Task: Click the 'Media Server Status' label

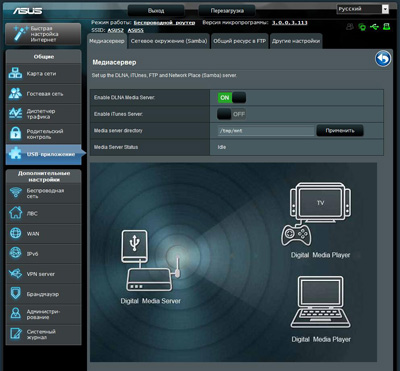Action: click(x=116, y=147)
